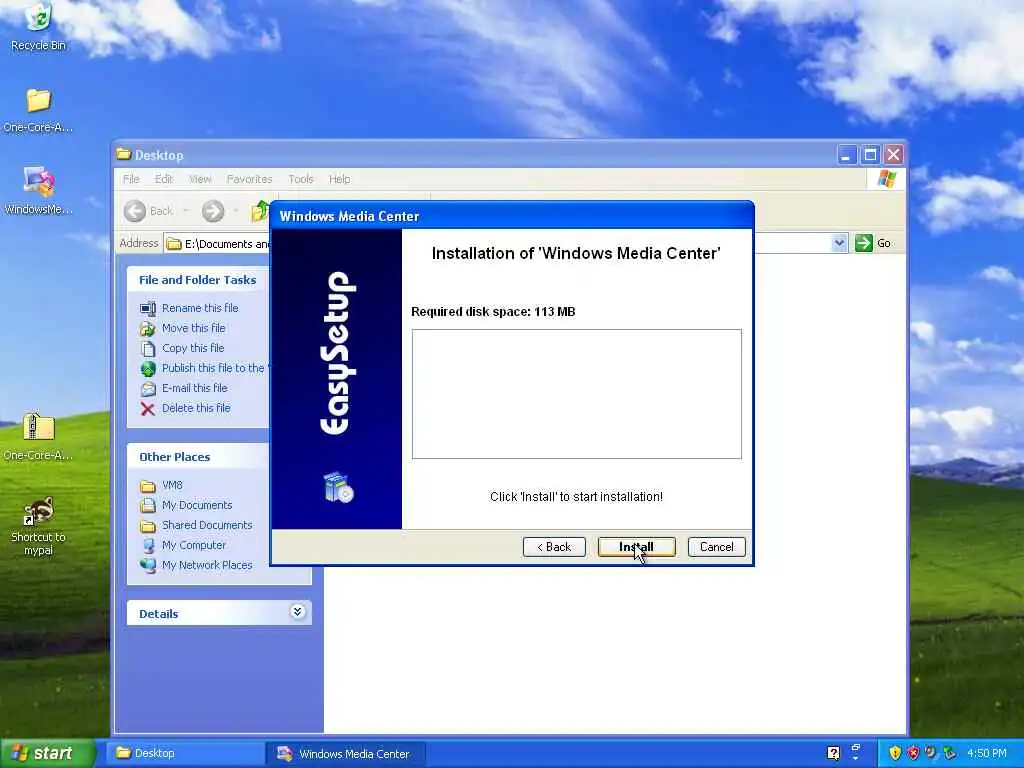Click the Desktop folder icon in window title bar
This screenshot has width=1024, height=768.
click(x=123, y=154)
